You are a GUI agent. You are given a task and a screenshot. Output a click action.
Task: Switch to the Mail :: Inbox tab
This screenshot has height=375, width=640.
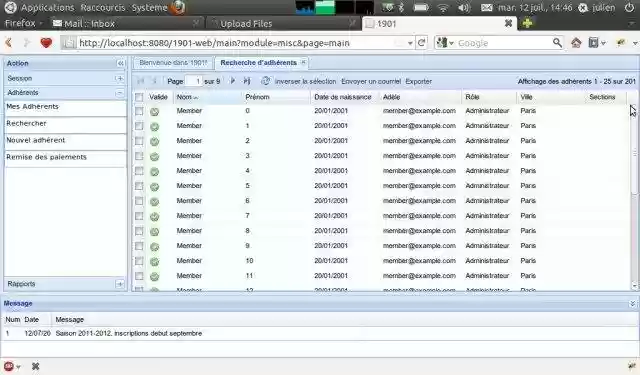pos(127,24)
